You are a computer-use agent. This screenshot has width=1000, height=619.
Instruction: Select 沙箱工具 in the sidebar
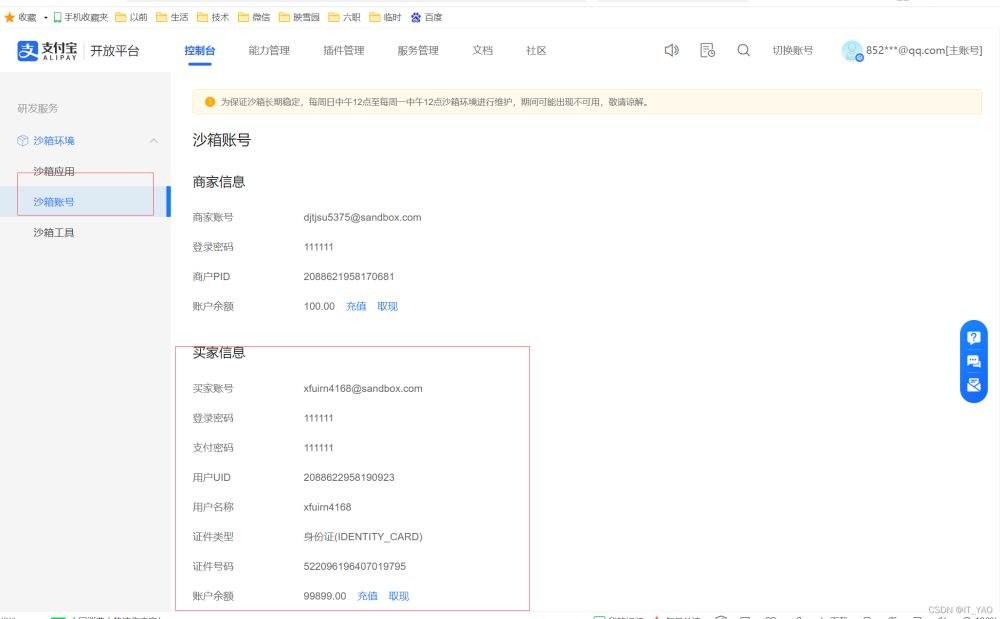point(54,233)
